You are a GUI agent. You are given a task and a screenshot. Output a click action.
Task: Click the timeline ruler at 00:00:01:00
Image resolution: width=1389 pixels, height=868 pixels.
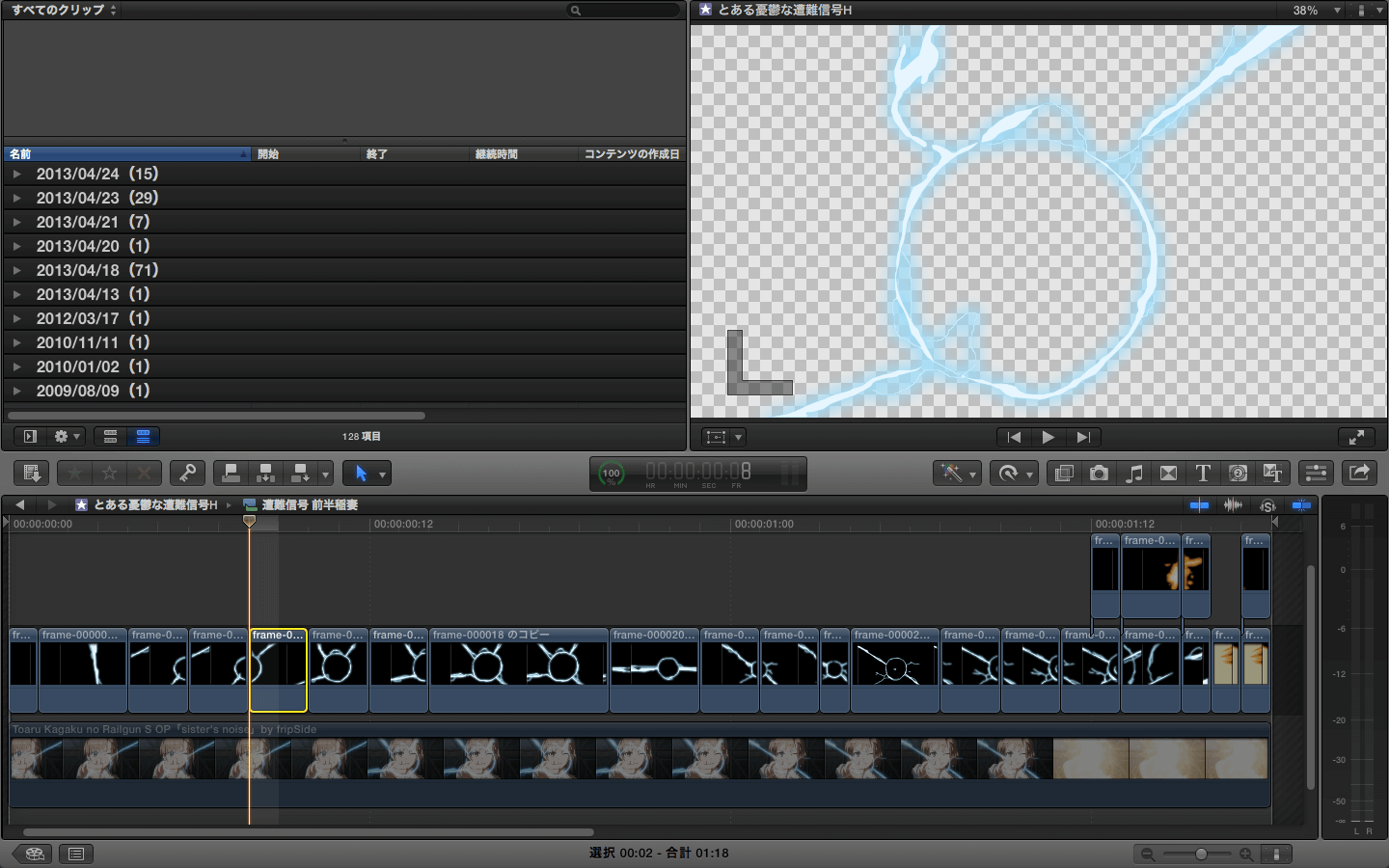coord(764,524)
